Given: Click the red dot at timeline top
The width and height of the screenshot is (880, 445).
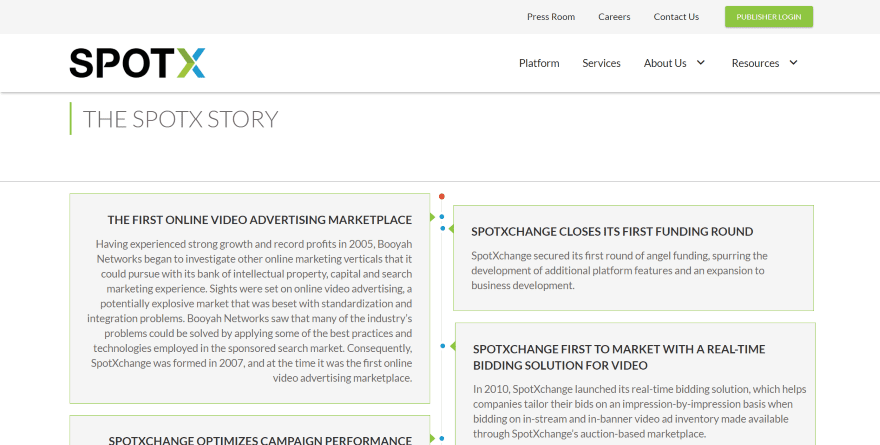Looking at the screenshot, I should pyautogui.click(x=441, y=196).
